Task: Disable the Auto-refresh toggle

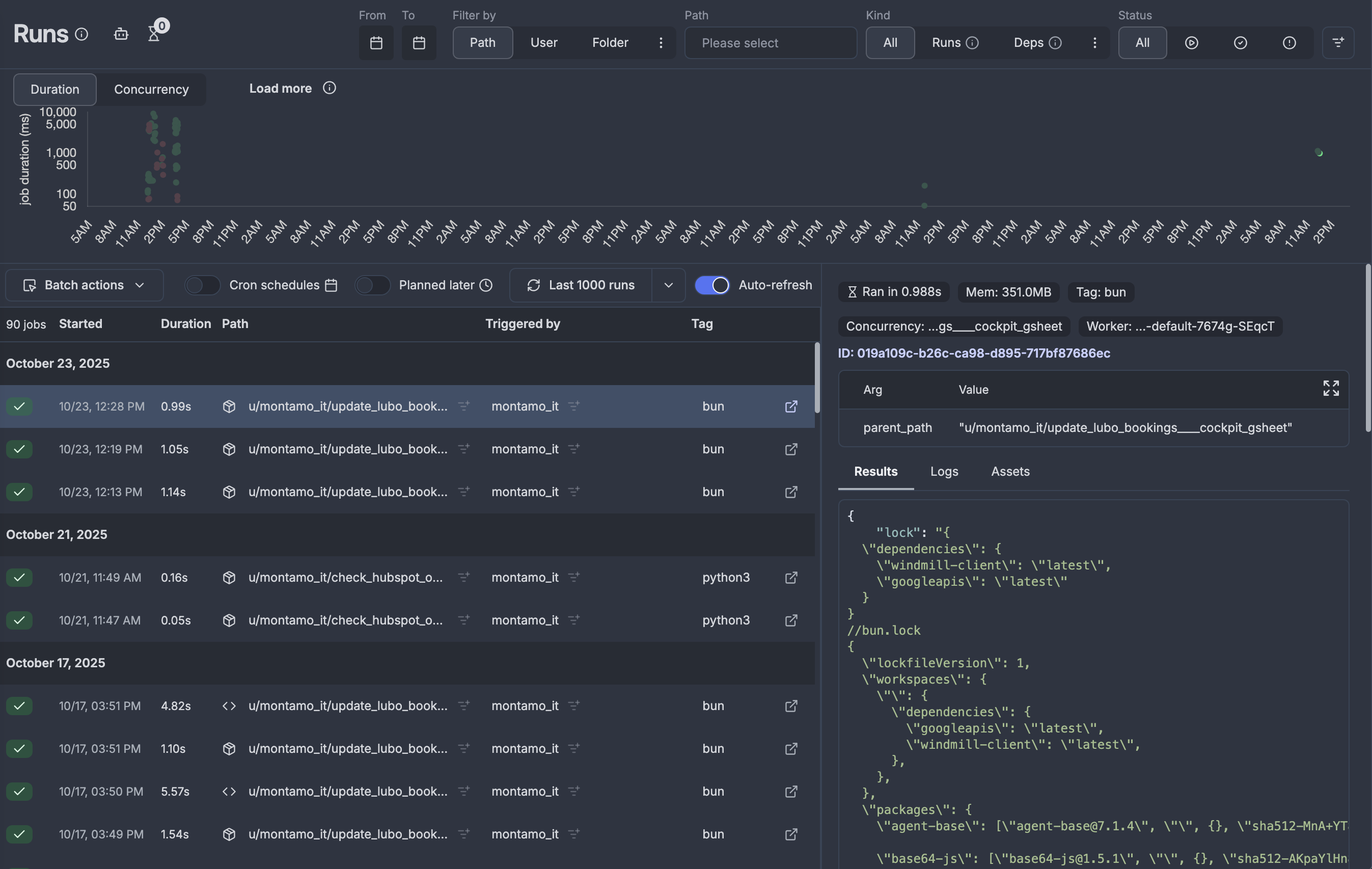Action: [x=712, y=285]
